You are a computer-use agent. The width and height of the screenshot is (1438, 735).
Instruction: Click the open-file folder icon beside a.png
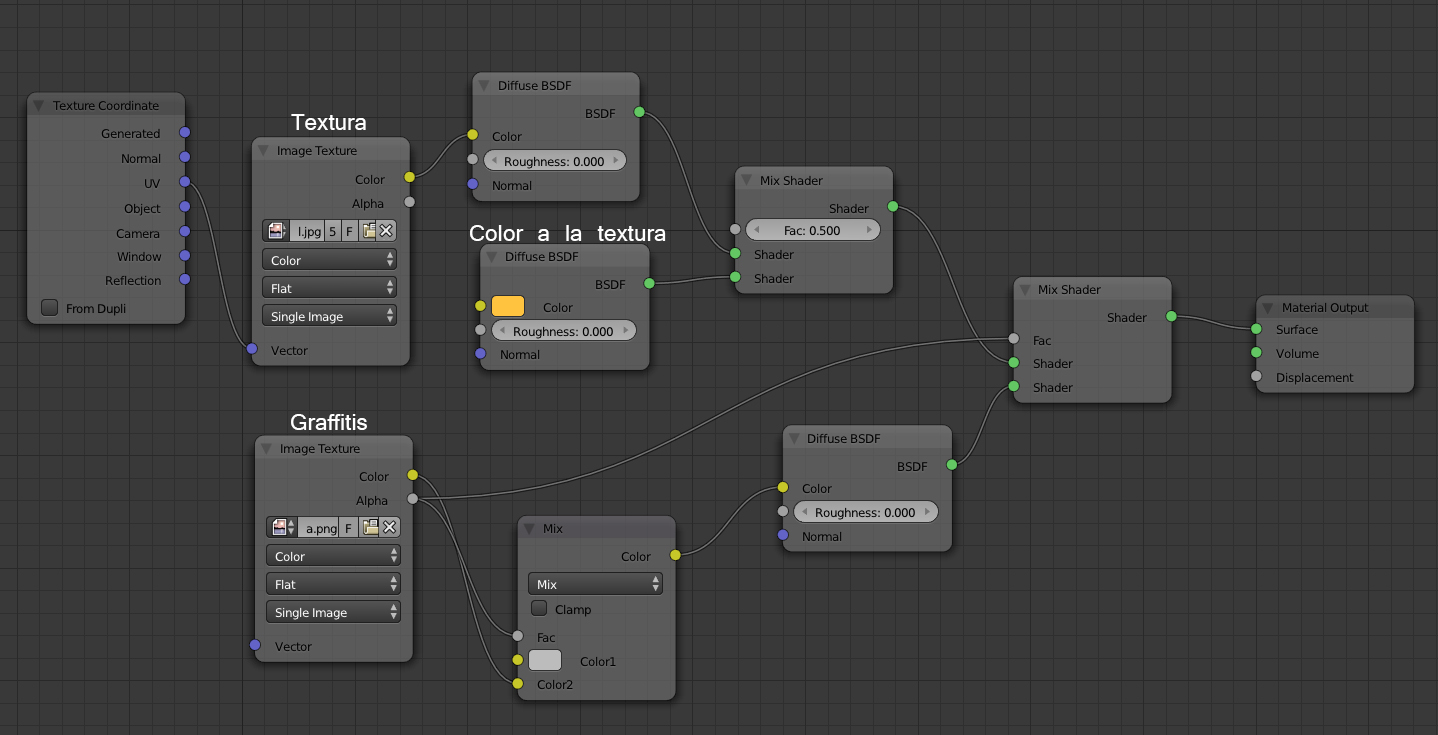coord(371,528)
